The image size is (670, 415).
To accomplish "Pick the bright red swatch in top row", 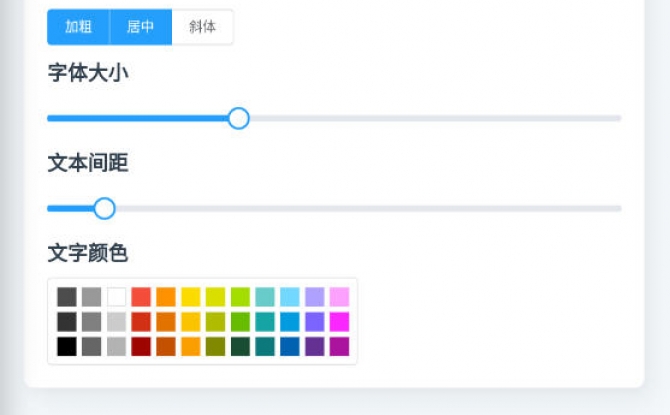I will coord(141,297).
